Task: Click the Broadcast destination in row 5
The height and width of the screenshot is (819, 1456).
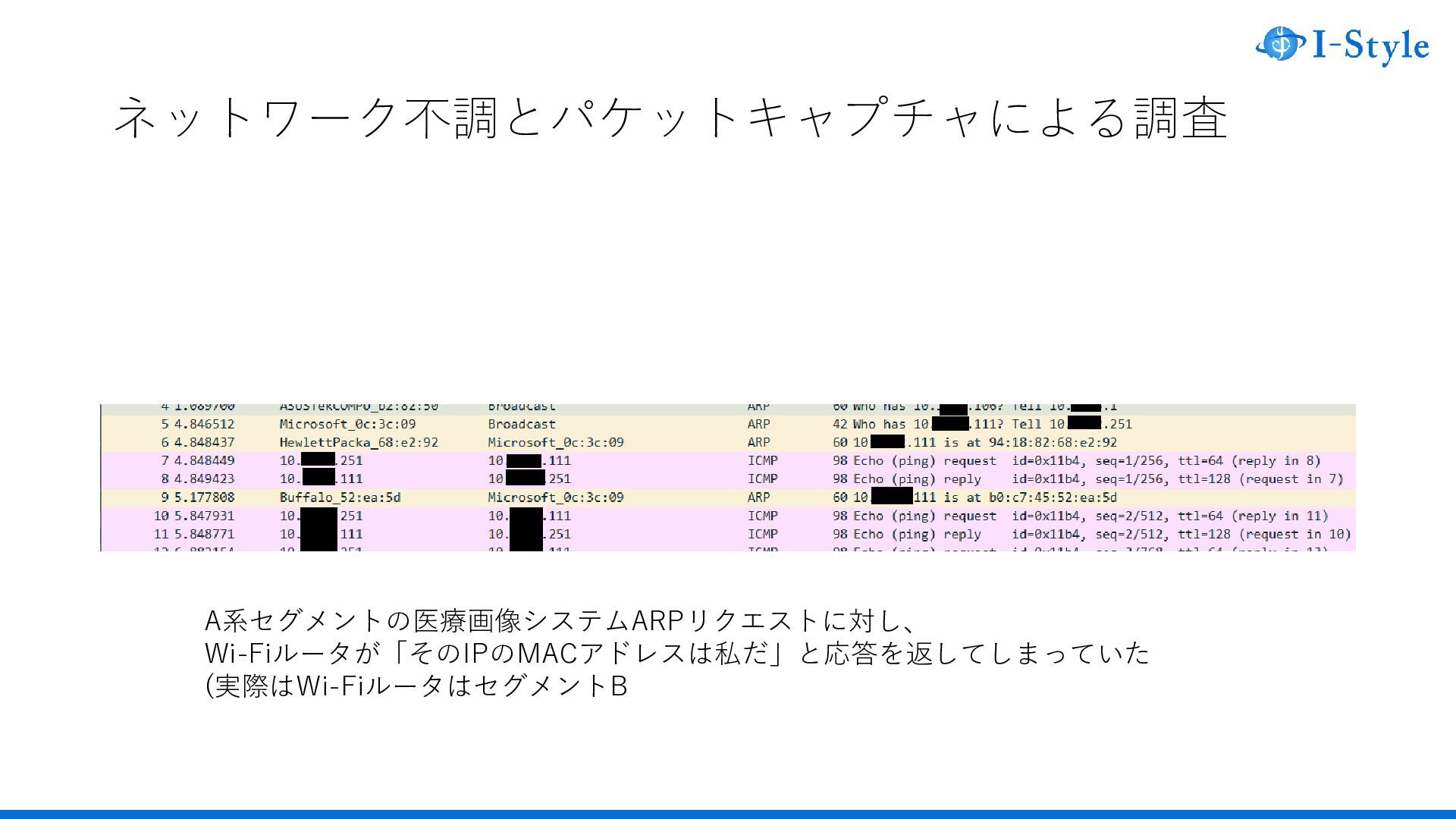Action: coord(522,425)
